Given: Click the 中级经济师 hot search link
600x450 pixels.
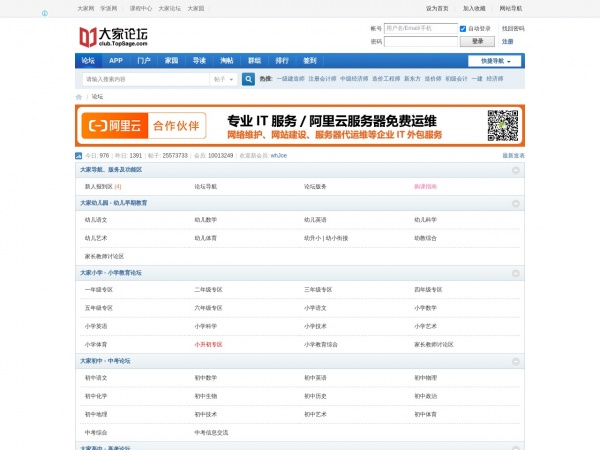Looking at the screenshot, I should 354,79.
